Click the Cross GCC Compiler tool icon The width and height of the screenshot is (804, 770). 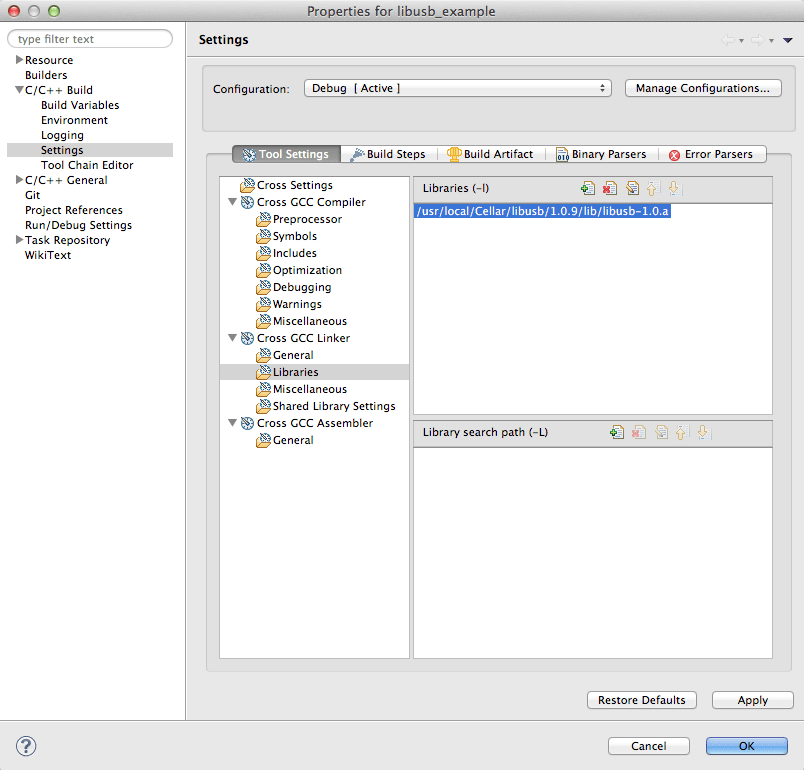pyautogui.click(x=247, y=202)
